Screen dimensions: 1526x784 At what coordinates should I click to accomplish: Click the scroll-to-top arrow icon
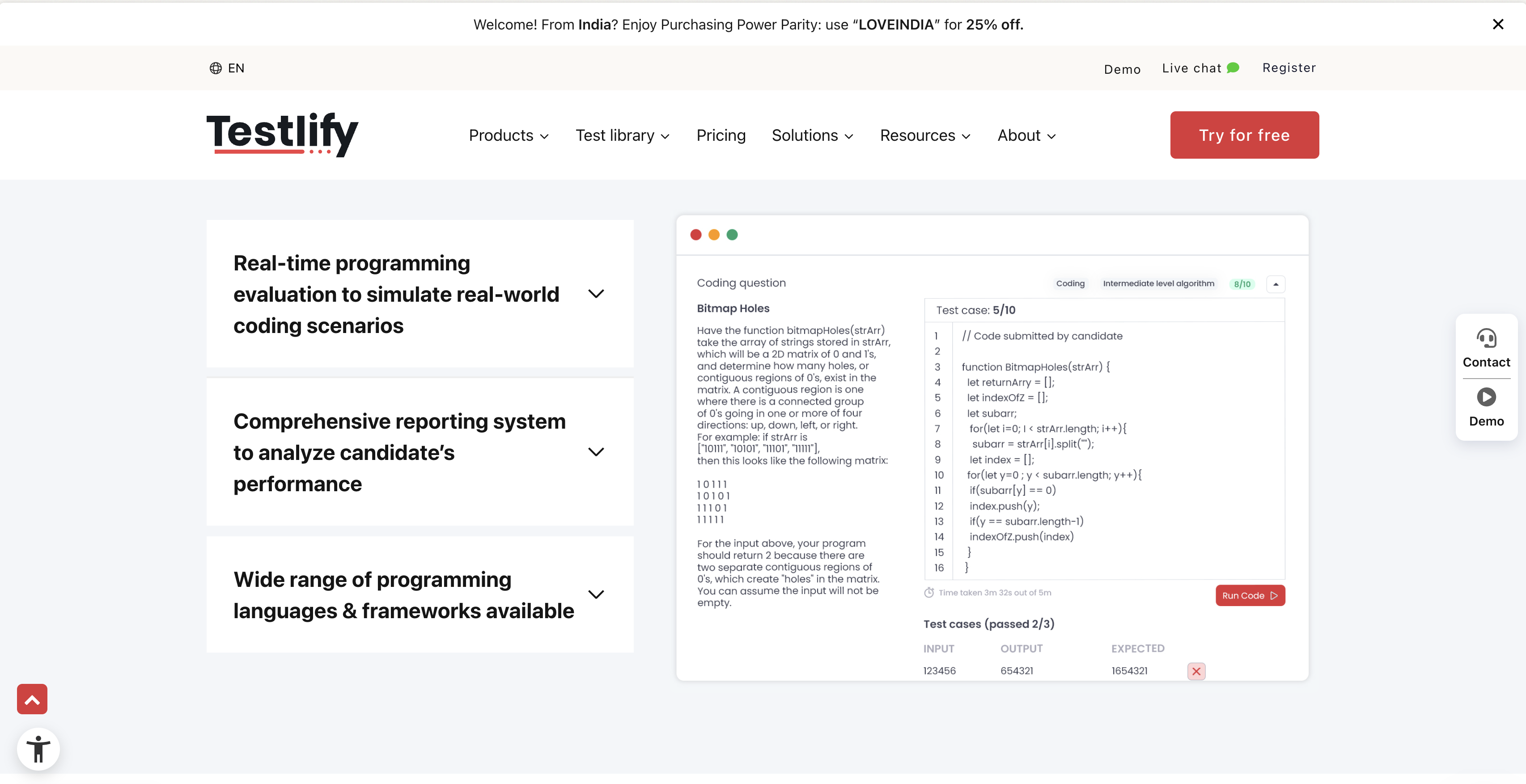[x=32, y=699]
